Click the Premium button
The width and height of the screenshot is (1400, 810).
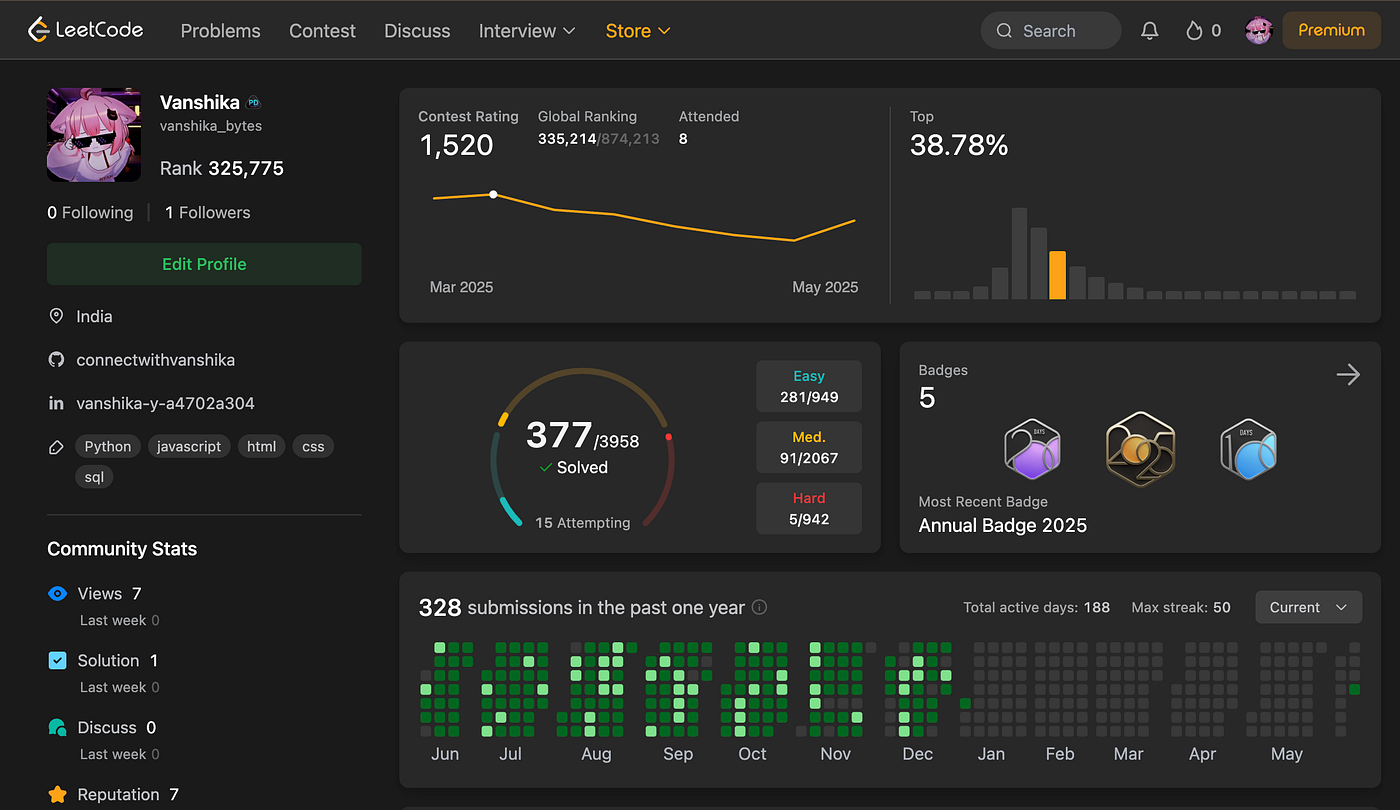(x=1331, y=31)
